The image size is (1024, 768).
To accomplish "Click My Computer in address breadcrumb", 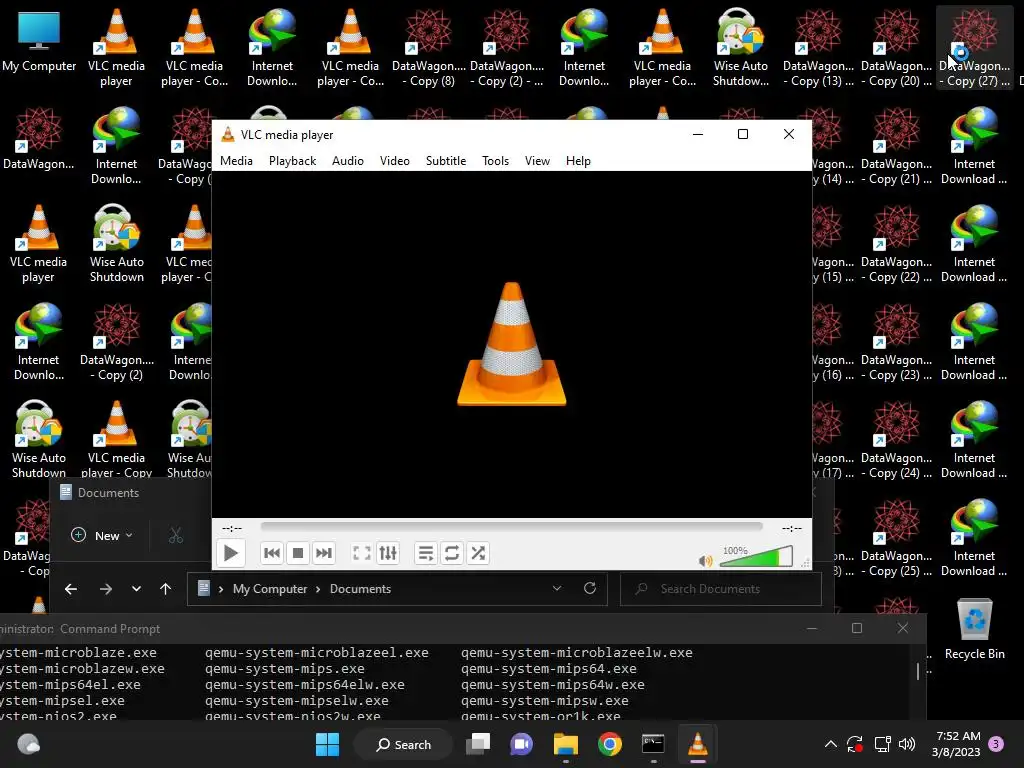I will (x=270, y=589).
